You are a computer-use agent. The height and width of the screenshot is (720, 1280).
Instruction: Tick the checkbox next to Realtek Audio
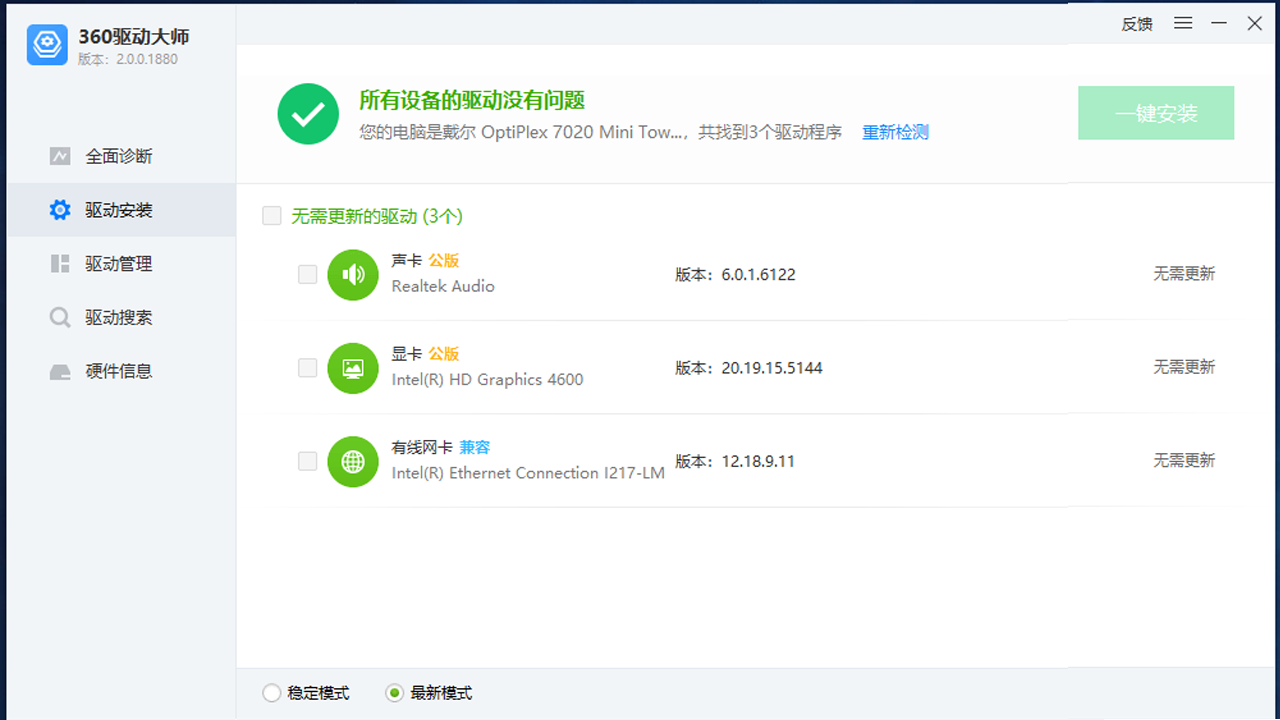307,274
